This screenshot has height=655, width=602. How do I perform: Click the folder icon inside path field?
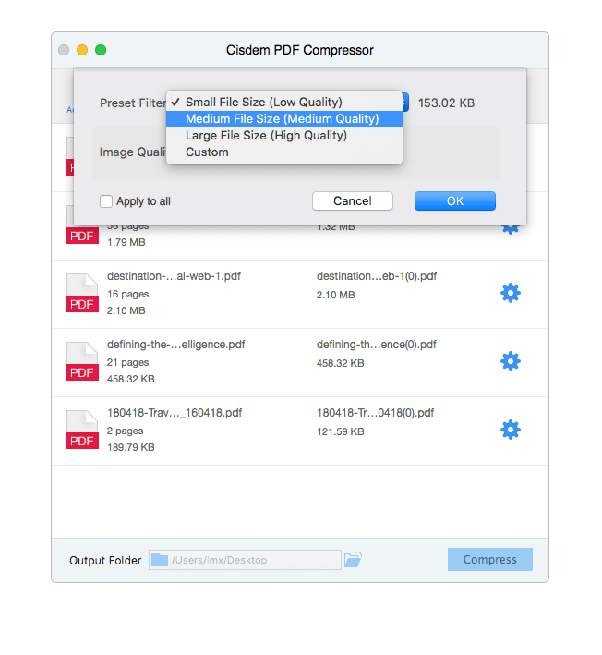point(160,560)
